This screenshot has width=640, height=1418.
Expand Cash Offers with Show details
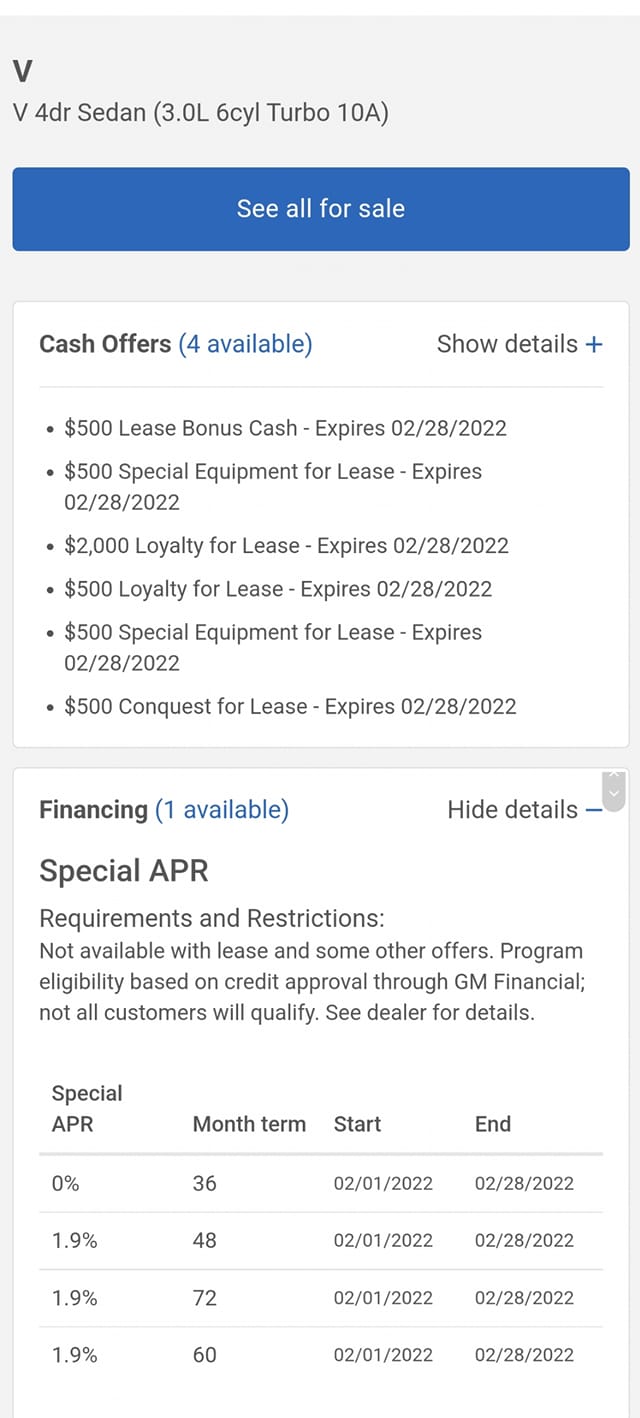pyautogui.click(x=508, y=344)
